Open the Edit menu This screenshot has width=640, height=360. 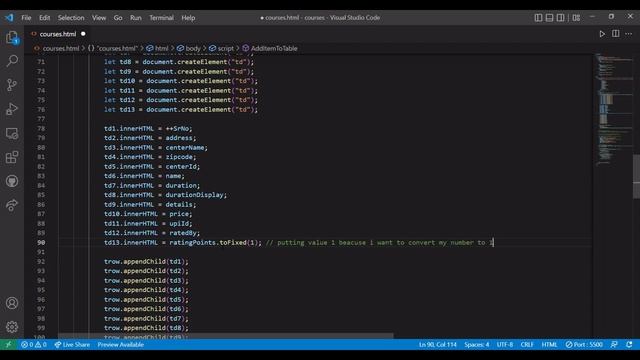(x=44, y=18)
